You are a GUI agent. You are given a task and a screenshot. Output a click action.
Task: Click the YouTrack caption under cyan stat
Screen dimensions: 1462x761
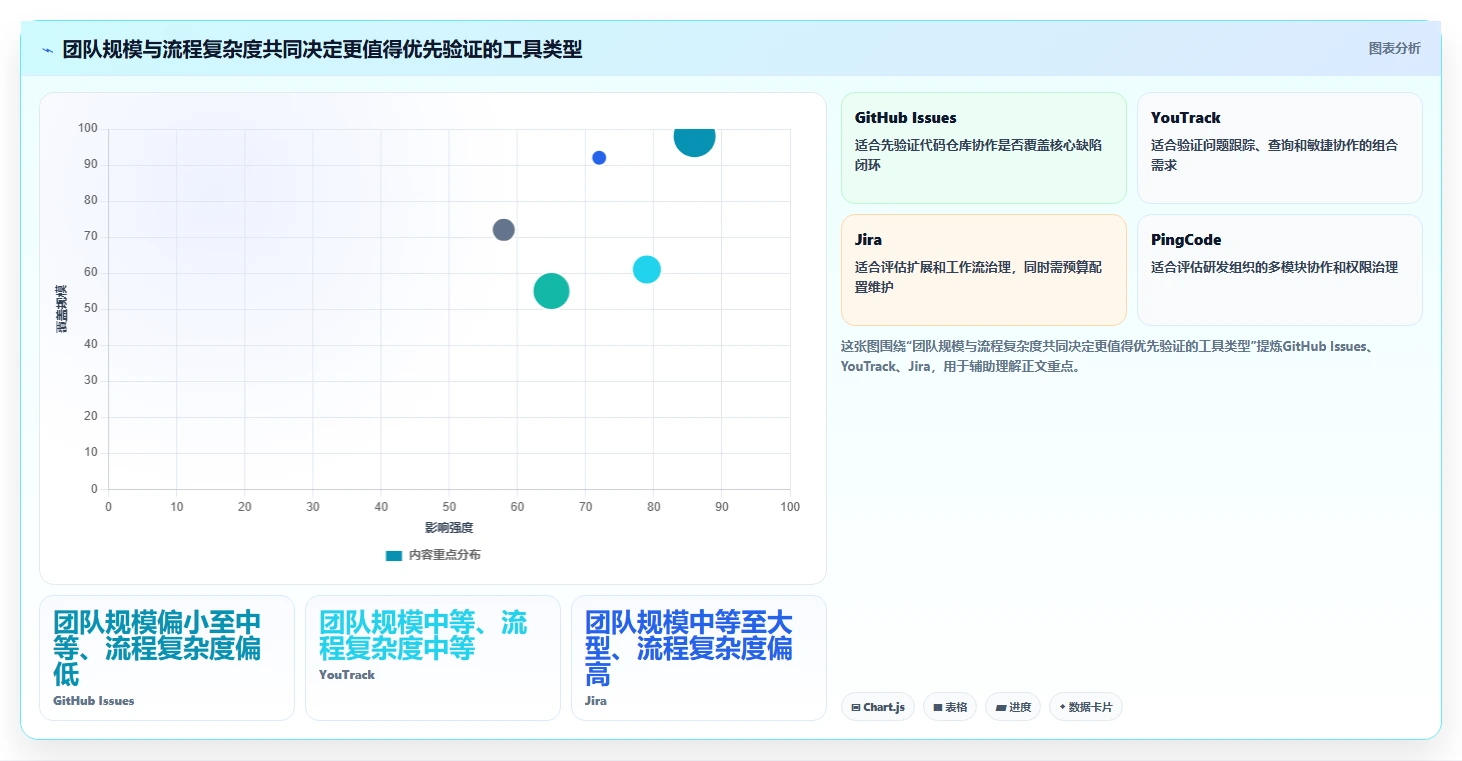[347, 675]
